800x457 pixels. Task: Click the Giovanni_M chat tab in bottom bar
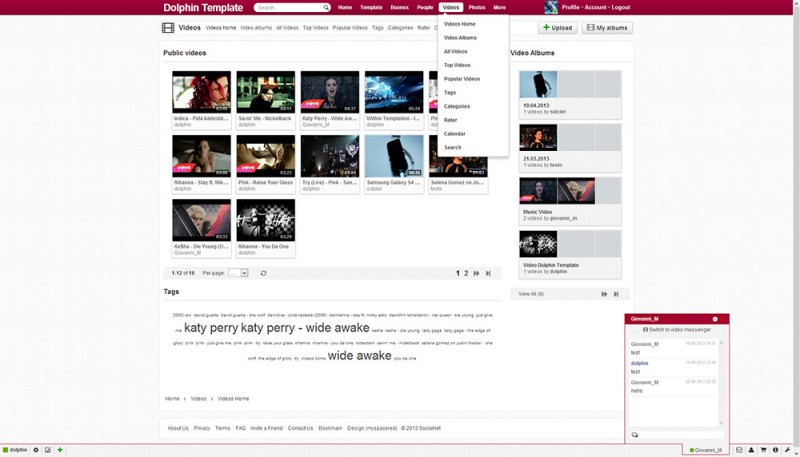pyautogui.click(x=706, y=450)
